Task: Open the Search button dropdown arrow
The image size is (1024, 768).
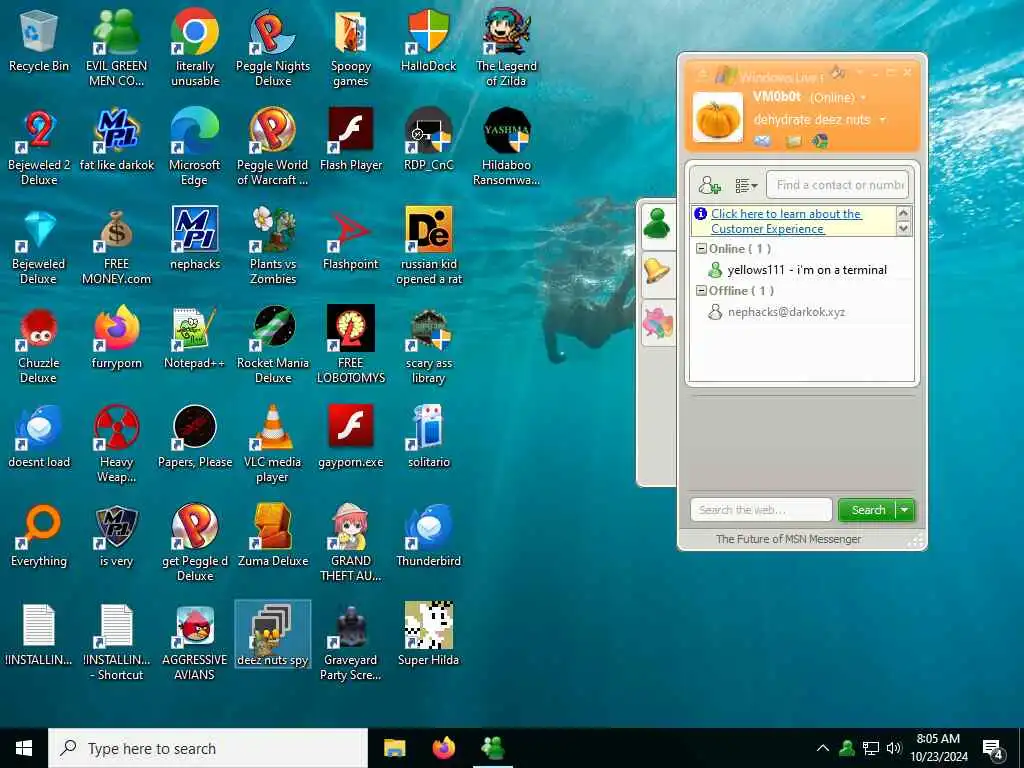Action: [905, 510]
